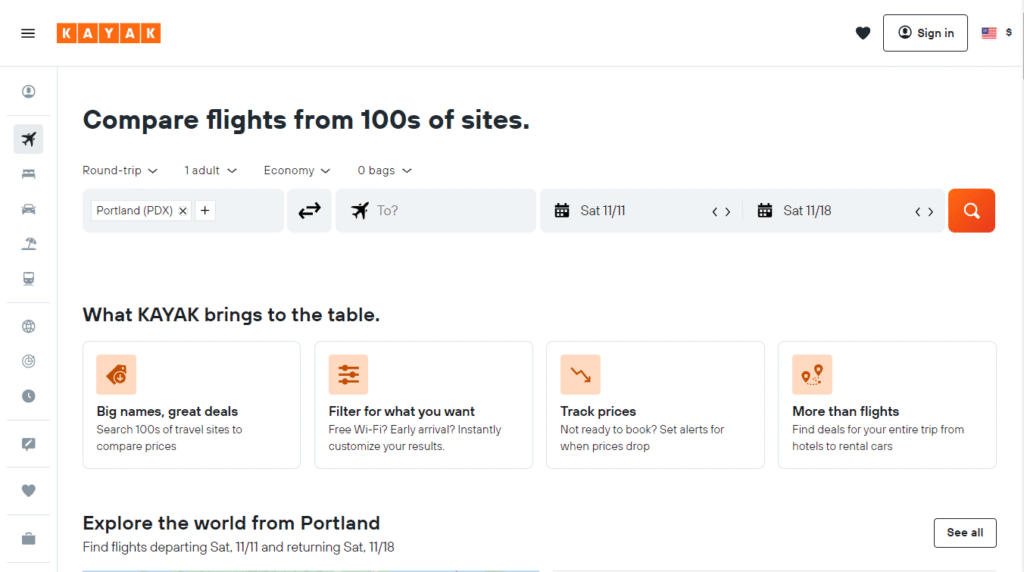1024x572 pixels.
Task: Expand the Round-trip type dropdown
Action: point(120,171)
